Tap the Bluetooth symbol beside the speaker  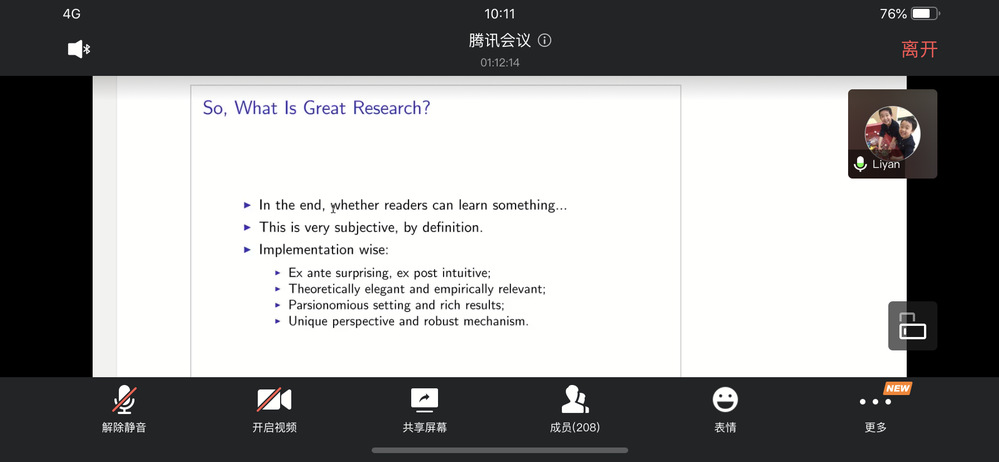pos(87,49)
